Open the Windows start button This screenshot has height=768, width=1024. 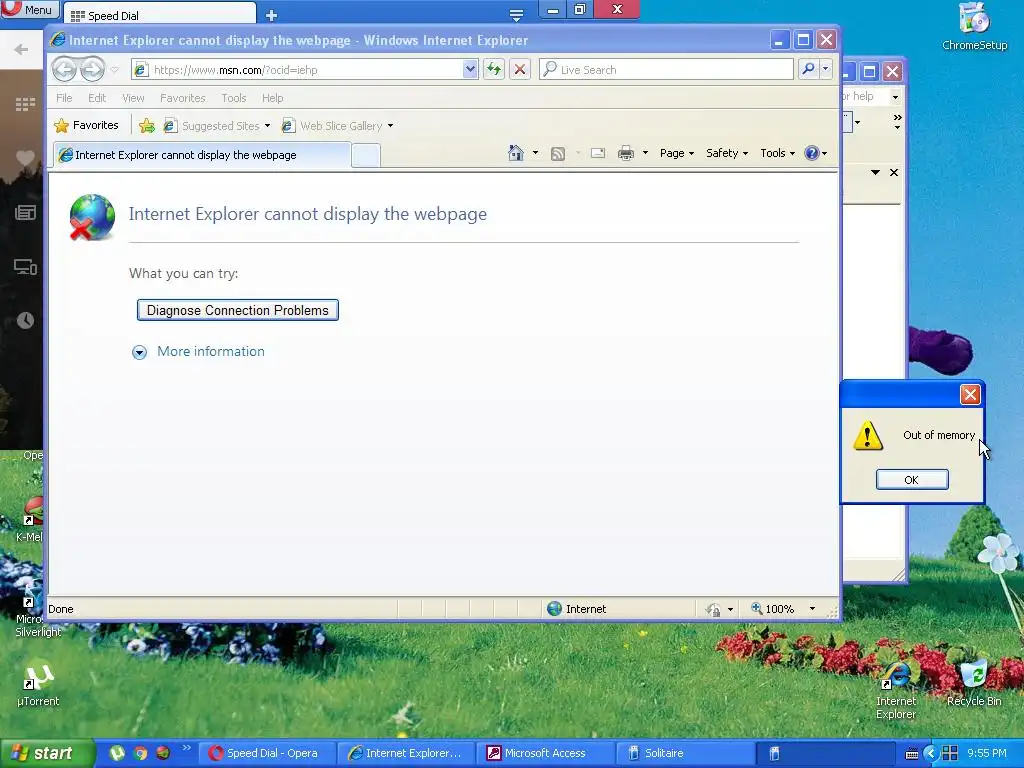click(x=46, y=753)
